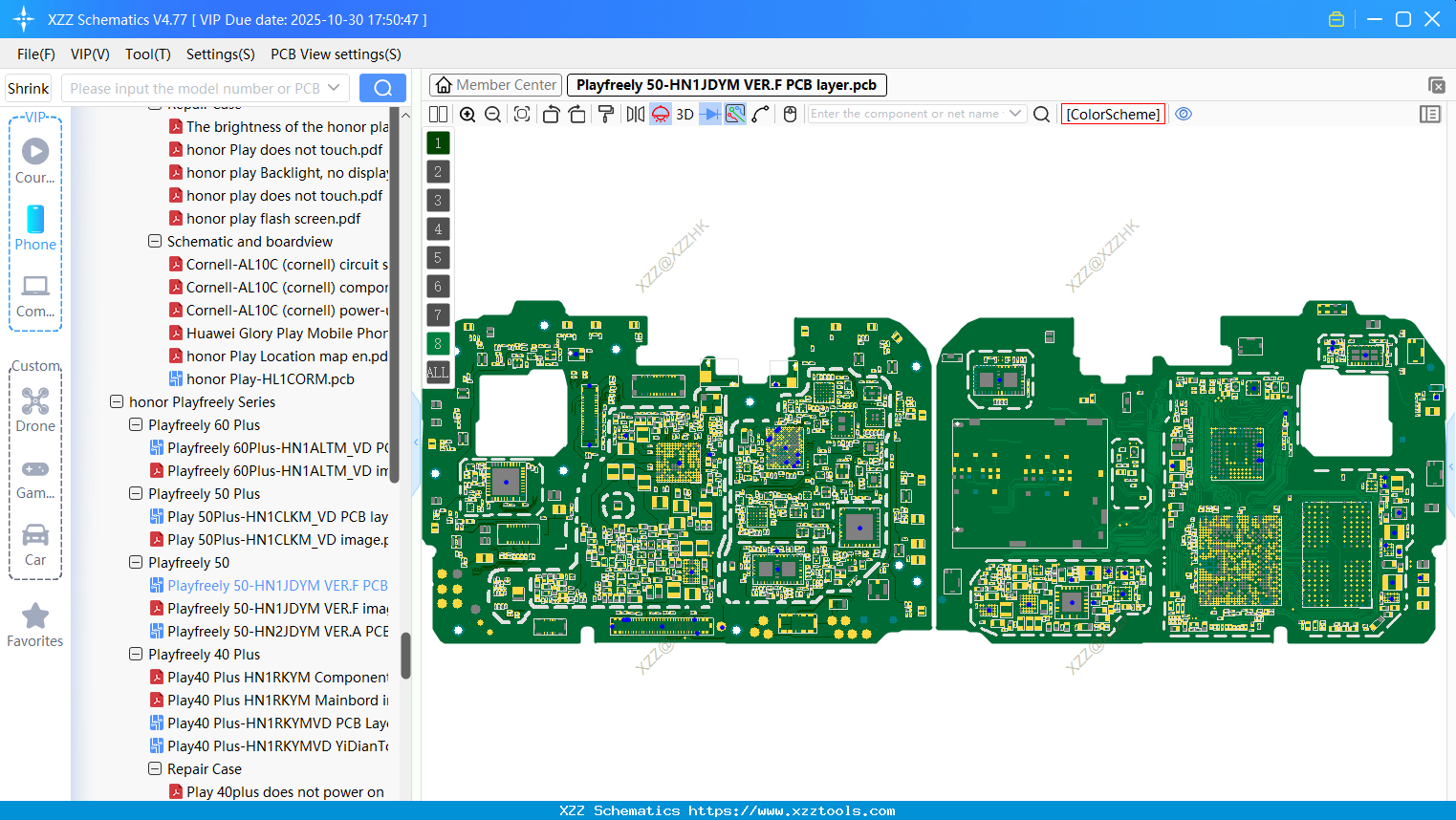Open Play40 Plus HN1RKYM Component pdf

pyautogui.click(x=278, y=678)
